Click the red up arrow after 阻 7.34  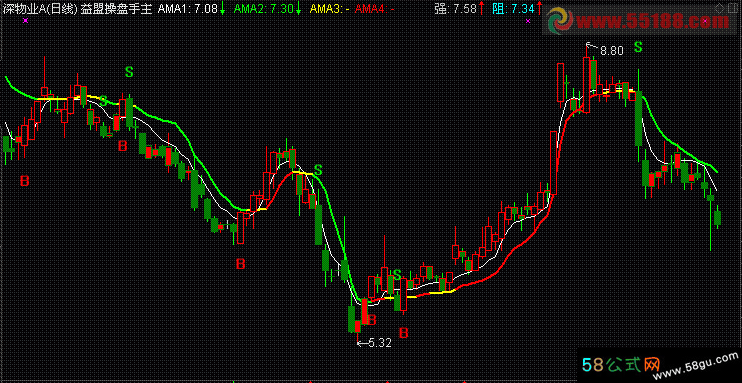point(538,8)
